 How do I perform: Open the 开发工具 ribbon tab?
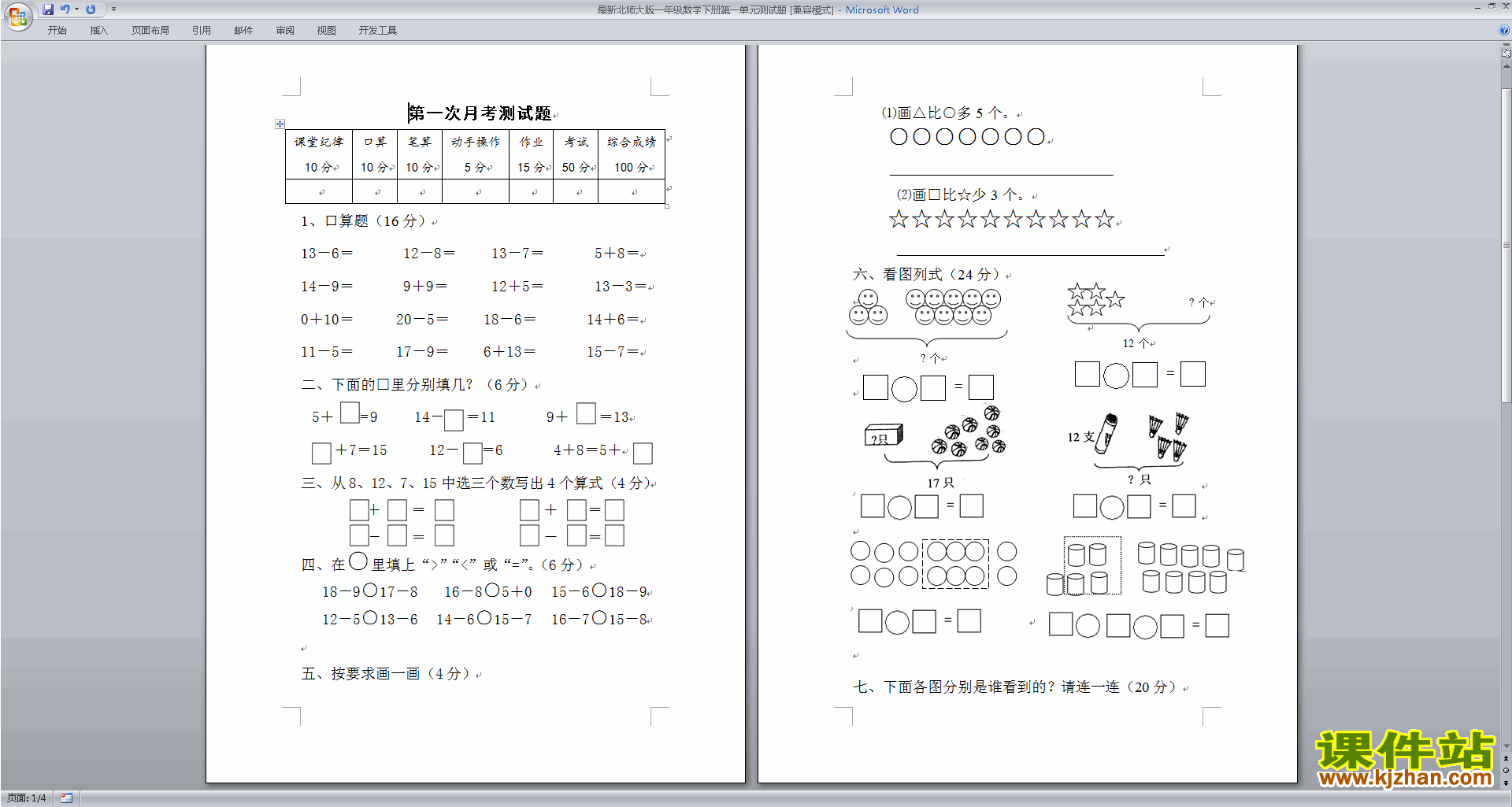[x=378, y=31]
